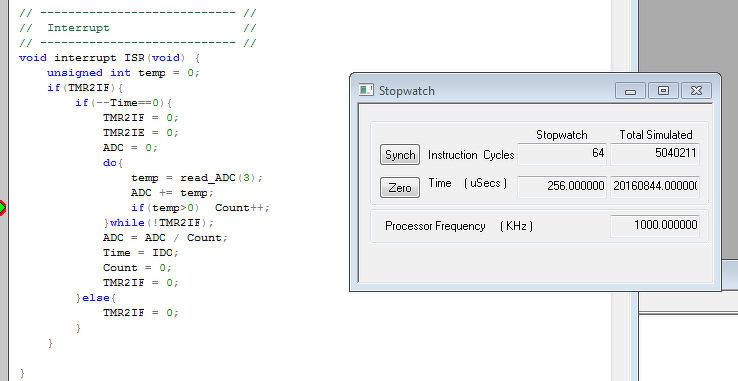
Task: Click the 'Time = IDC;' code line
Action: coord(141,253)
